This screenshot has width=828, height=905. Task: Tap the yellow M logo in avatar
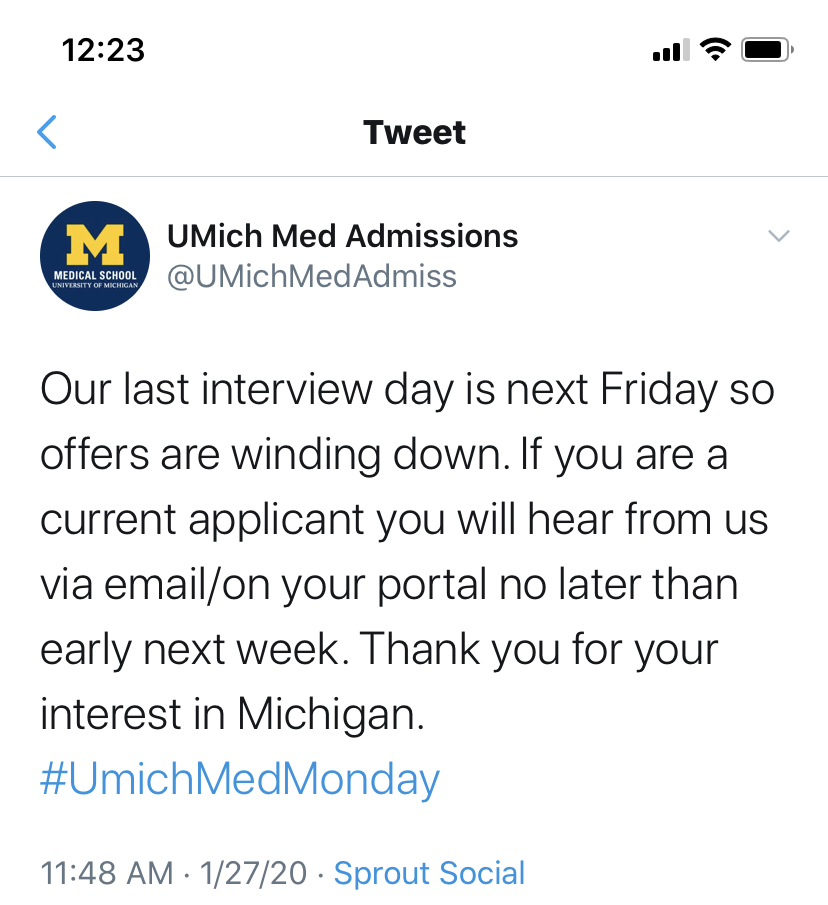pyautogui.click(x=95, y=244)
